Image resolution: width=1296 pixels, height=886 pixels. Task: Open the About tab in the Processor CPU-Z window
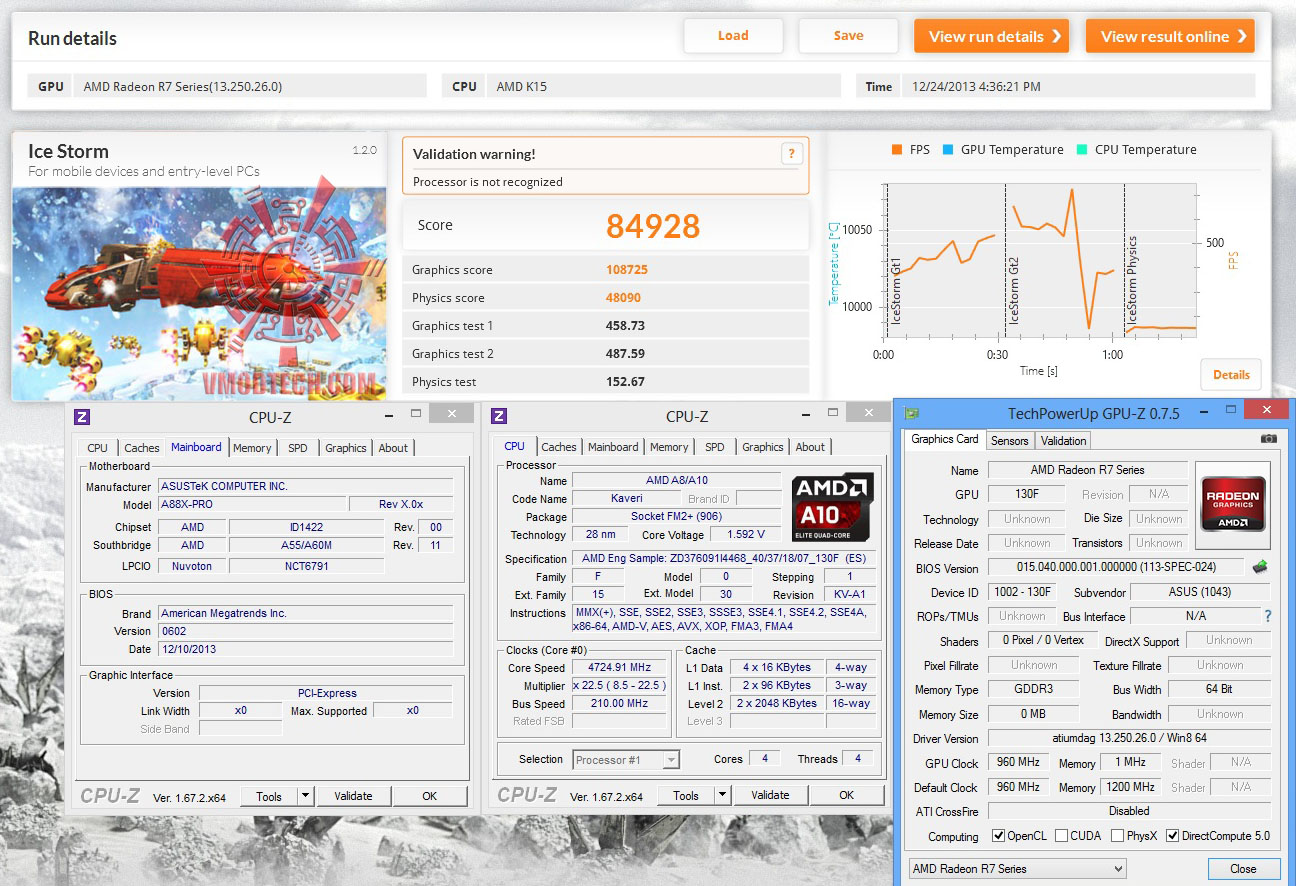pos(810,447)
